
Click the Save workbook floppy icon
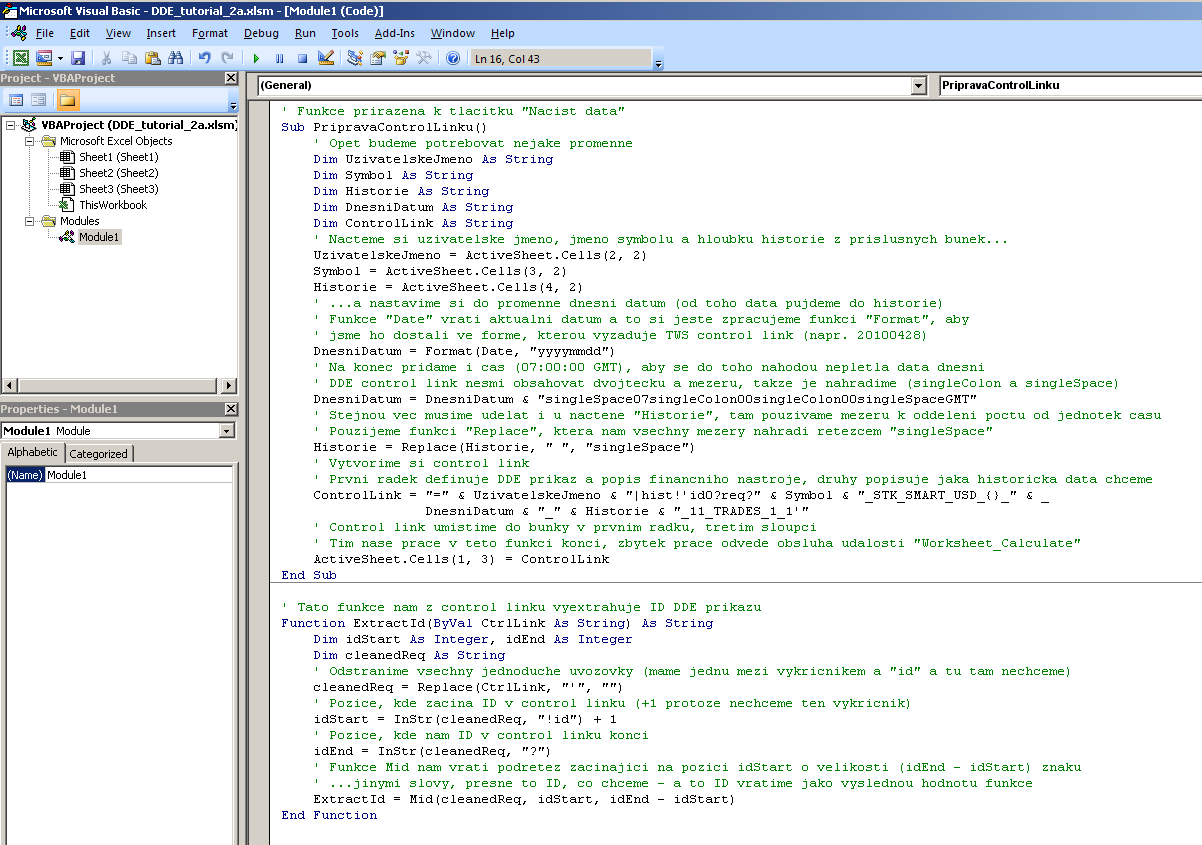point(77,59)
